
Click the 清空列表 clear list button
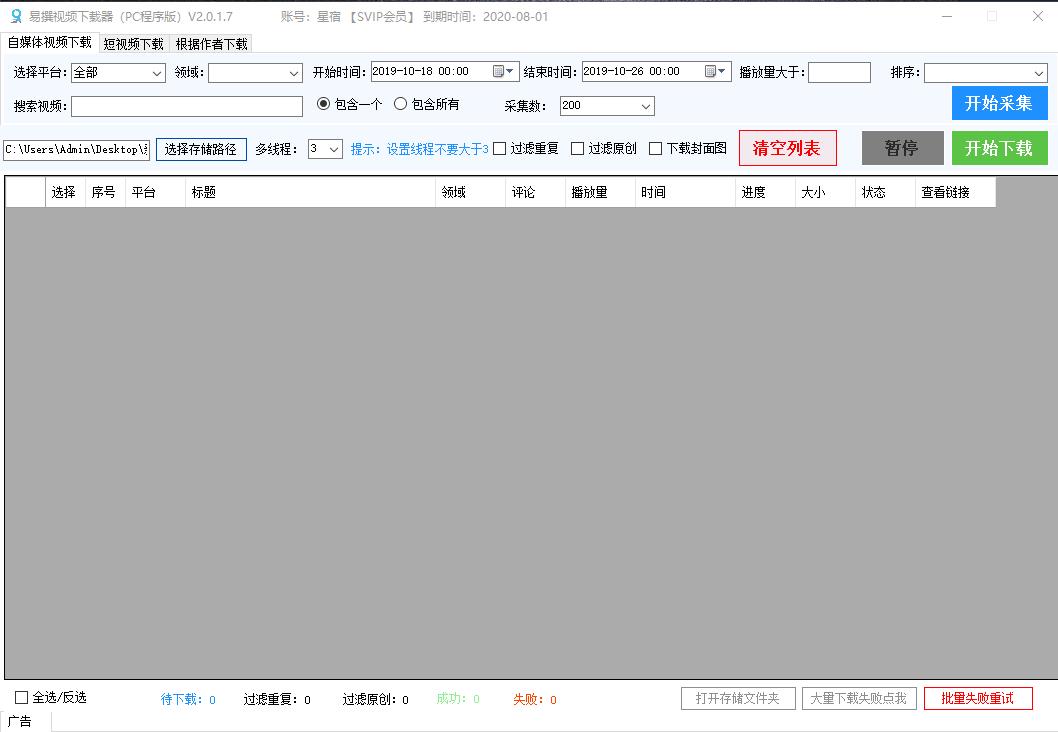(x=787, y=147)
